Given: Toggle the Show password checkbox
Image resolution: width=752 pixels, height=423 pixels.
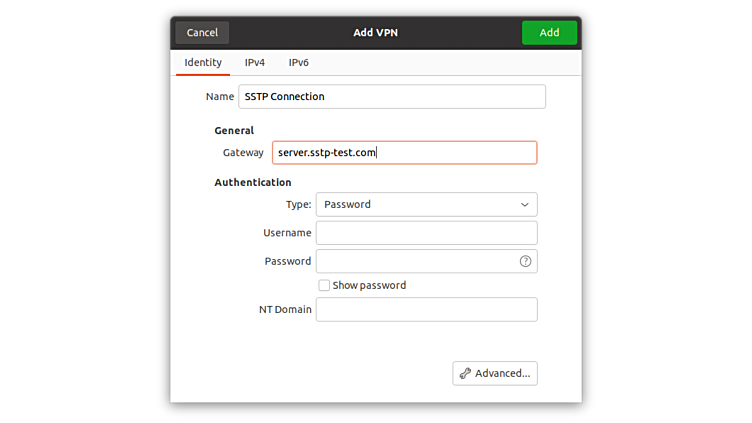Looking at the screenshot, I should coord(324,285).
